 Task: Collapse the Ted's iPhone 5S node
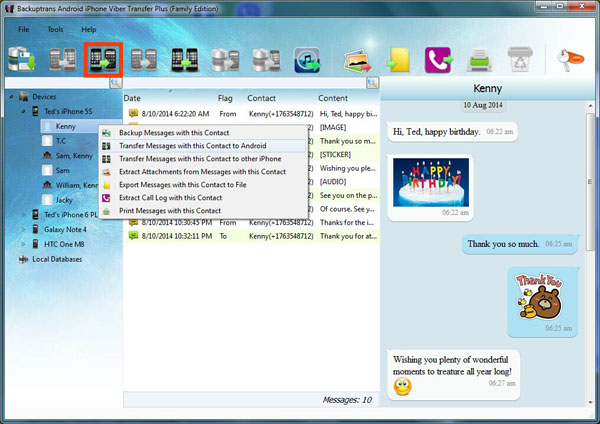23,111
